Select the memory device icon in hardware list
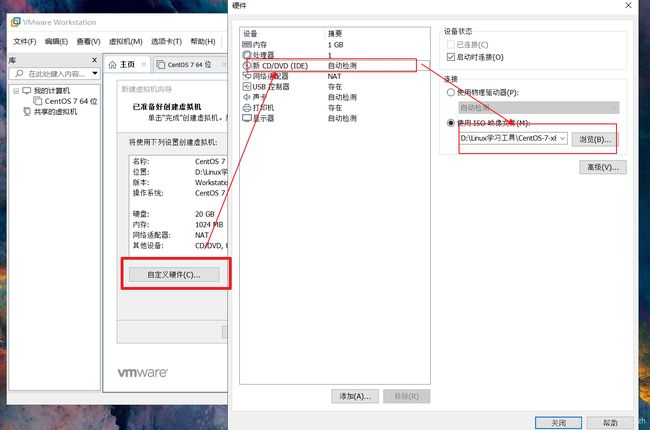 pos(247,44)
